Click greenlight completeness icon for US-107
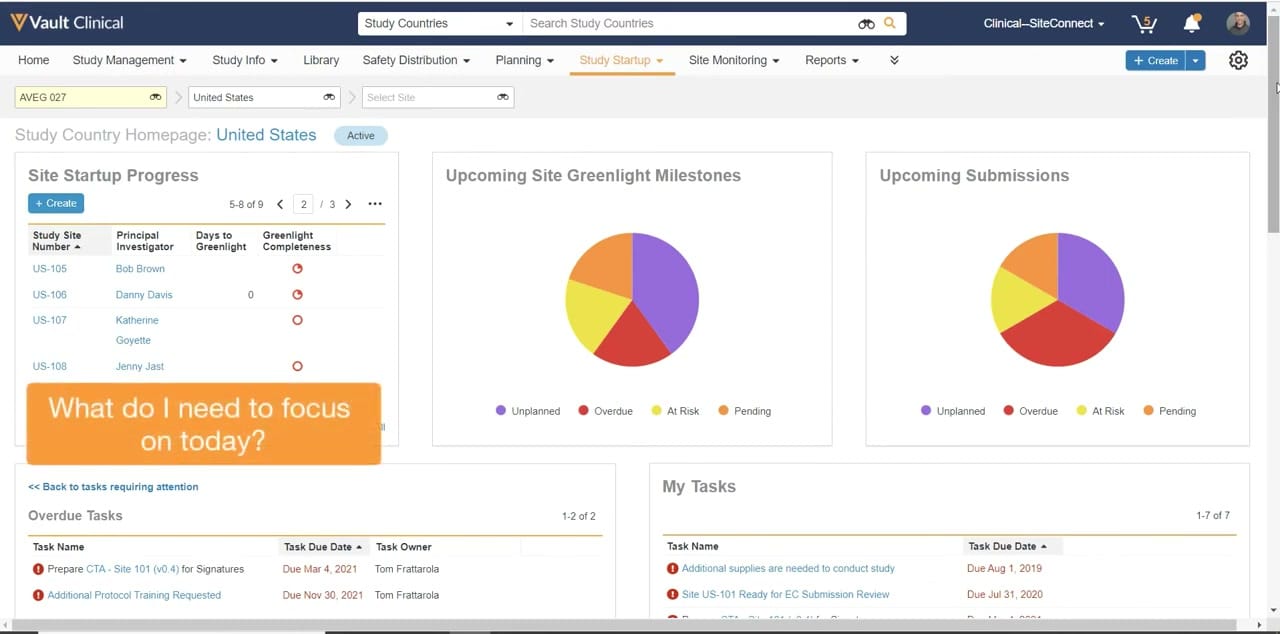 tap(297, 320)
